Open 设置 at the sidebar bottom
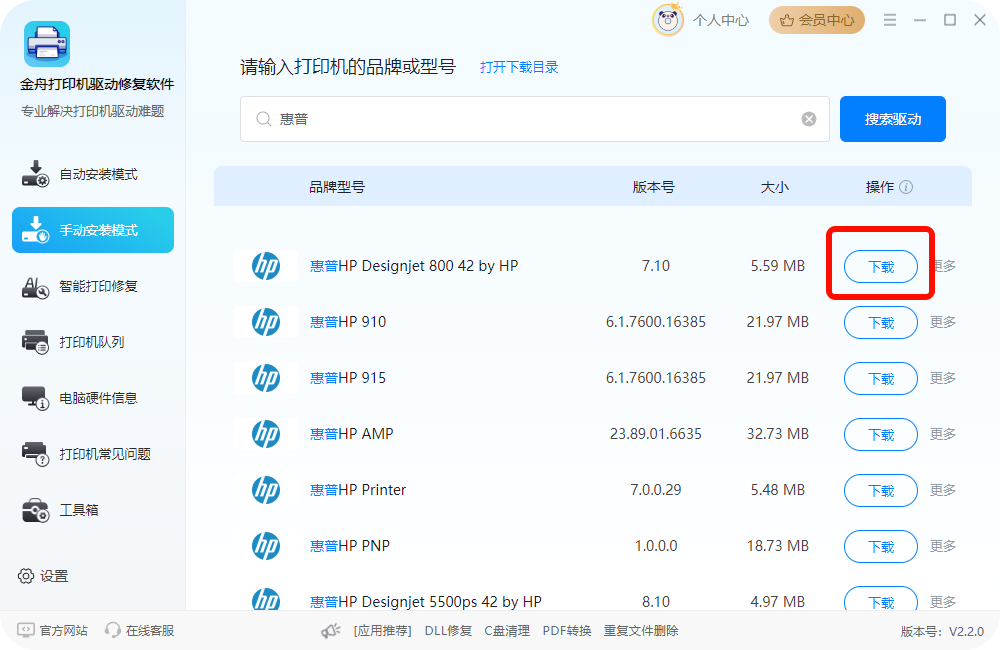1000x650 pixels. 43,576
